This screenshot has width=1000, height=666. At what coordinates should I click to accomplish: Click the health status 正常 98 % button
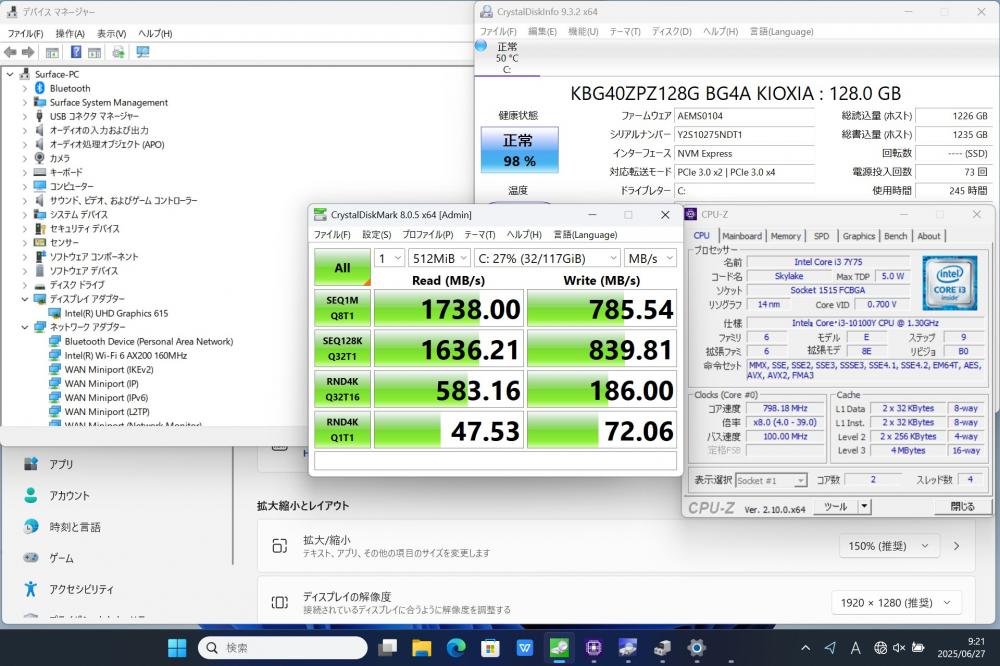pyautogui.click(x=519, y=150)
